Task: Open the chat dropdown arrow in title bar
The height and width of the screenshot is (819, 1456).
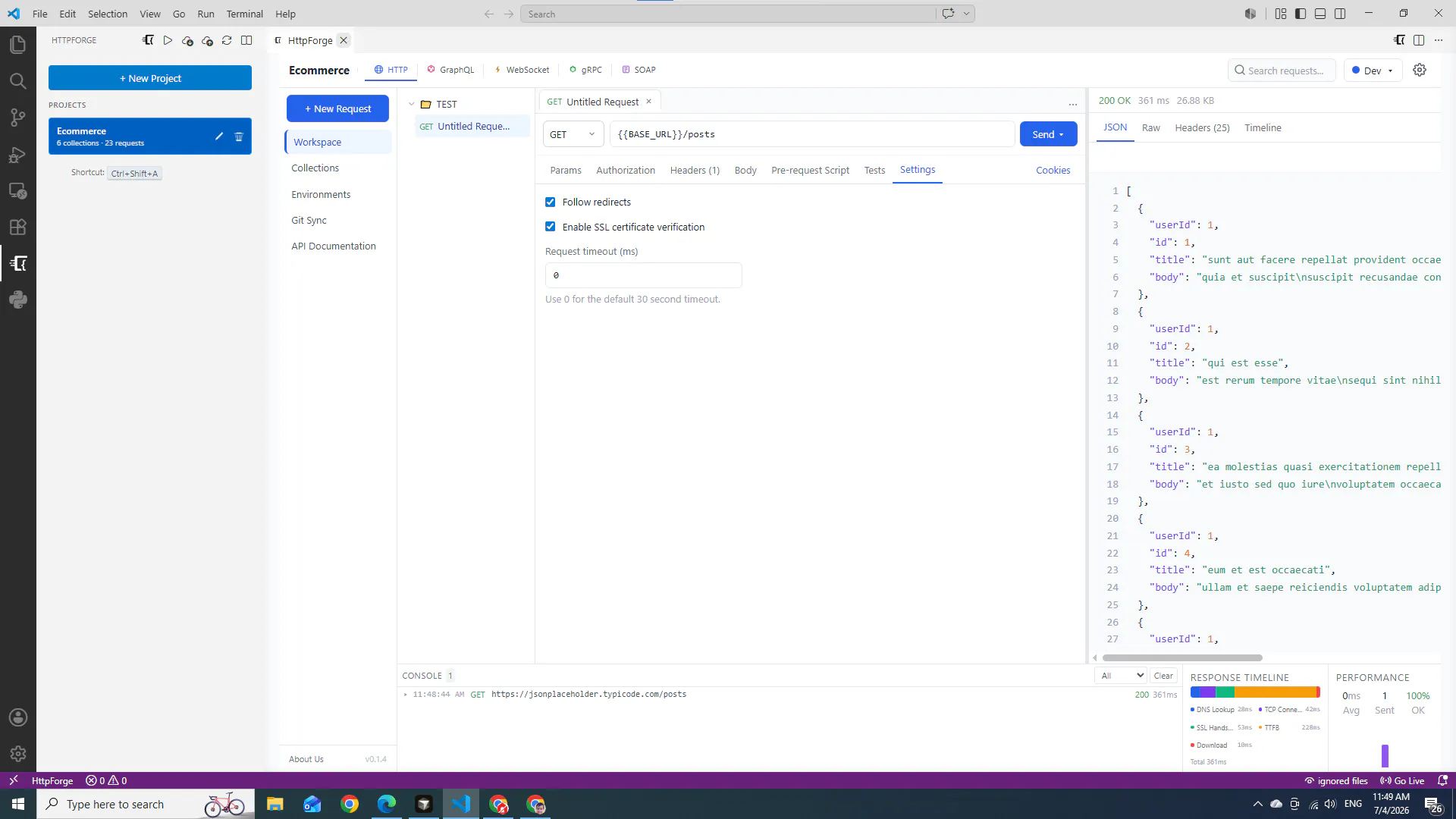Action: [x=967, y=14]
